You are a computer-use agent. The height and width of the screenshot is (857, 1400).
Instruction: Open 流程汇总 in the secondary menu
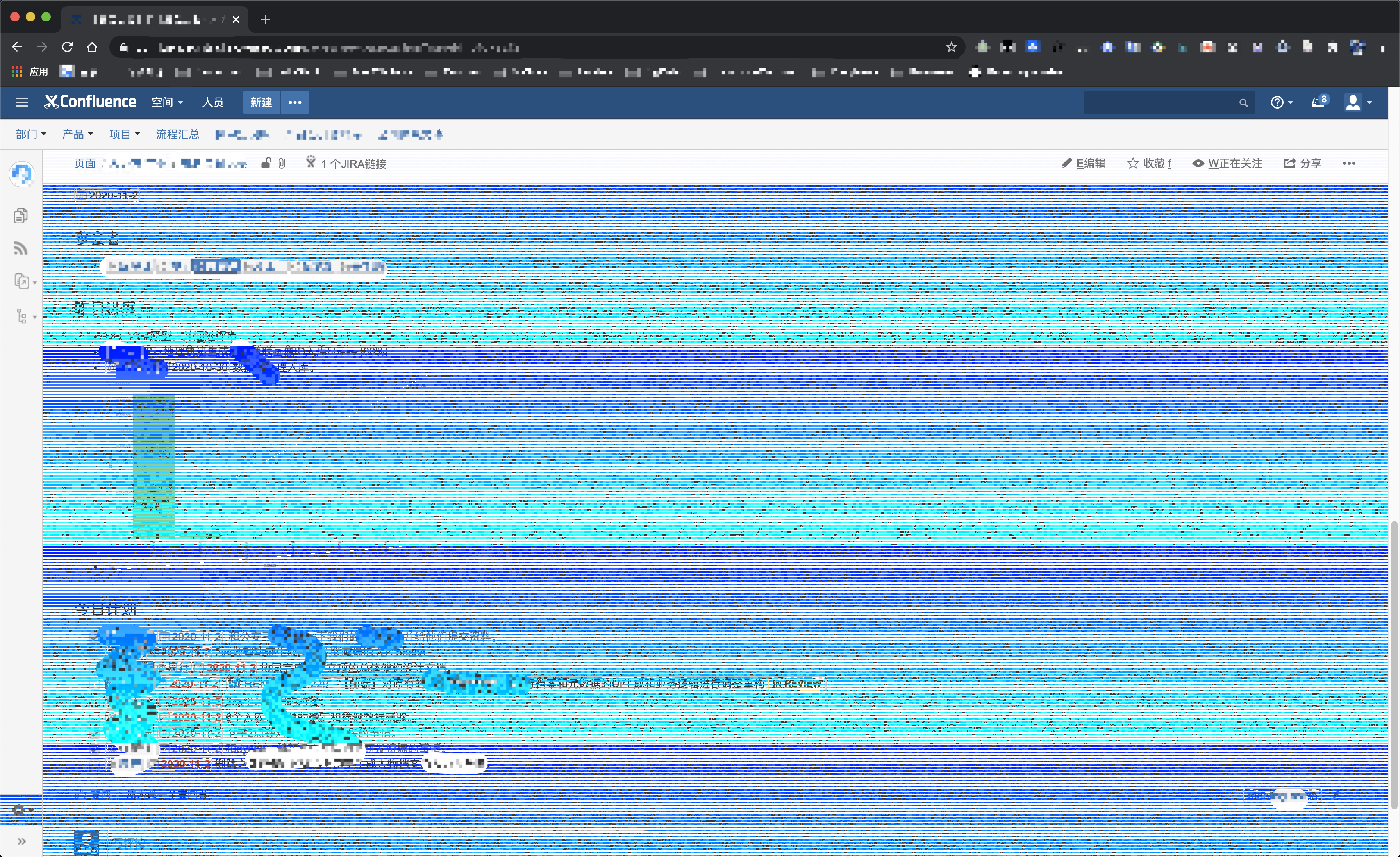pos(177,135)
